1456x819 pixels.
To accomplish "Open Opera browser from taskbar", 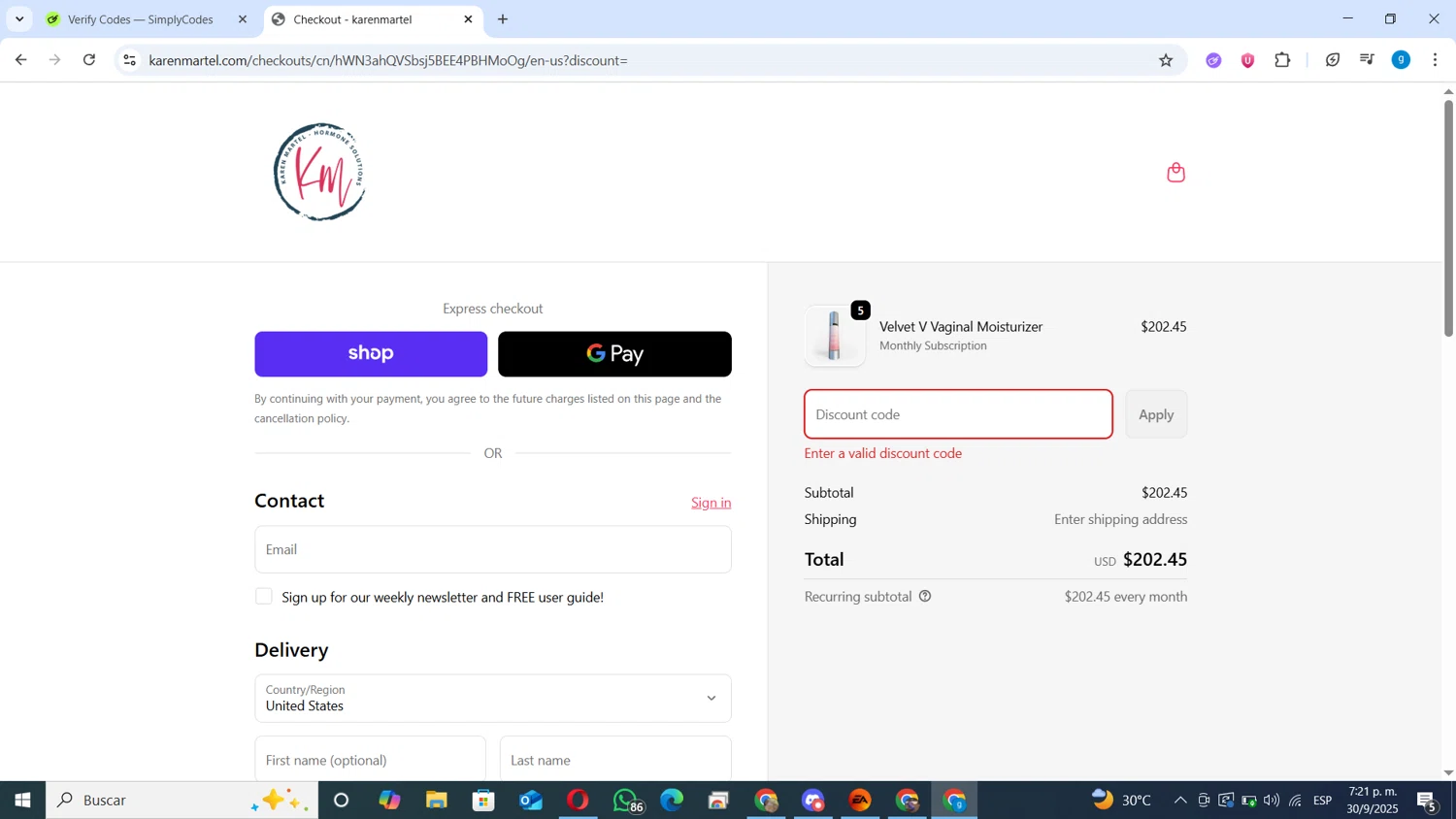I will click(578, 801).
